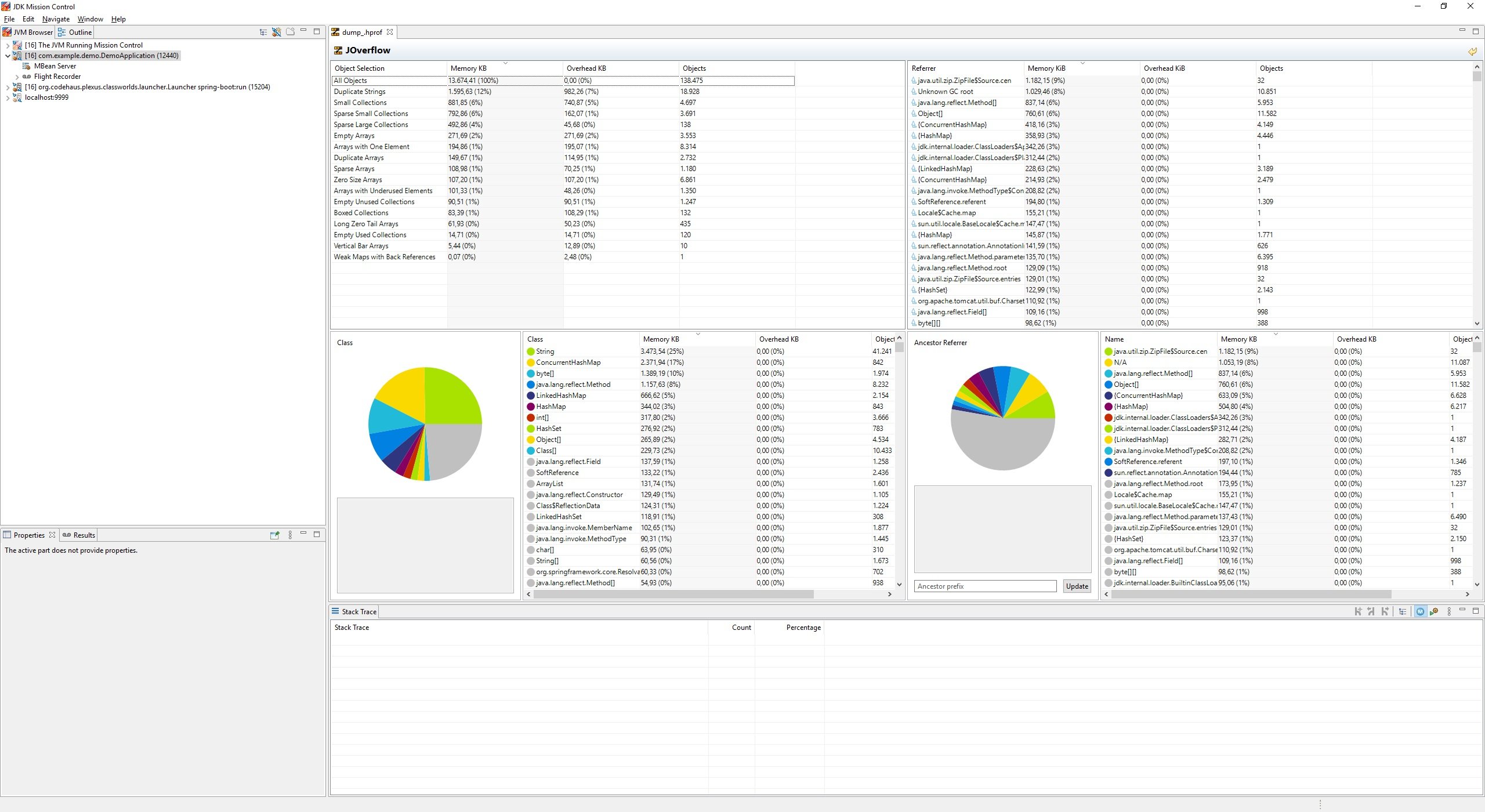Open the Navigate menu
This screenshot has width=1485, height=812.
[56, 19]
